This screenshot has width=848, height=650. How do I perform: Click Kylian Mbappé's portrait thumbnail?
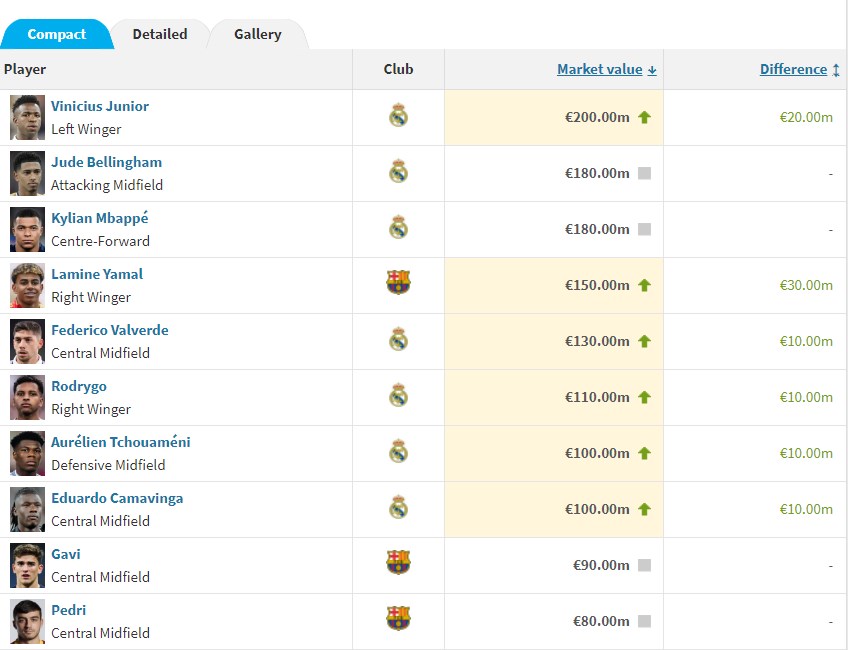(x=28, y=229)
